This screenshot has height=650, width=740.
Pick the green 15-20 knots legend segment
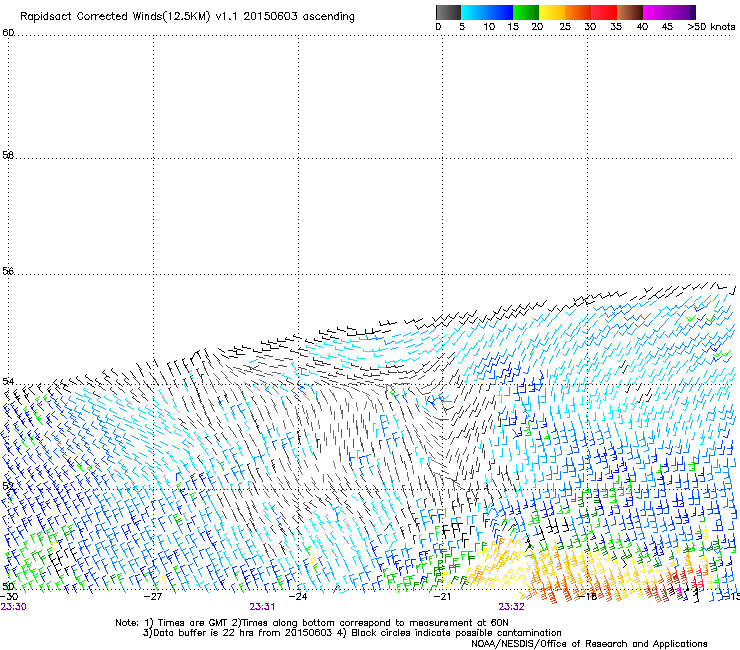pos(526,12)
